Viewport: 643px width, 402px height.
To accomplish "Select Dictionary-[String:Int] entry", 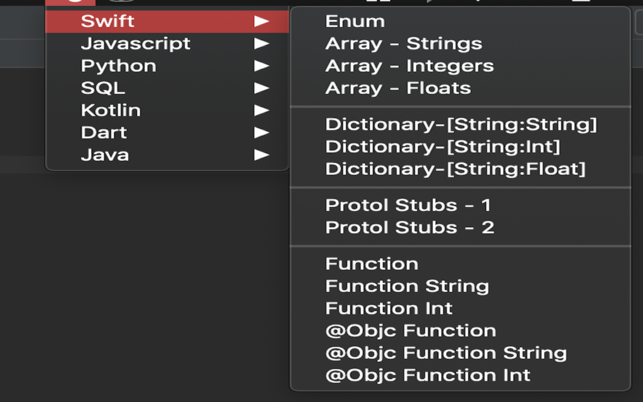I will (460, 146).
